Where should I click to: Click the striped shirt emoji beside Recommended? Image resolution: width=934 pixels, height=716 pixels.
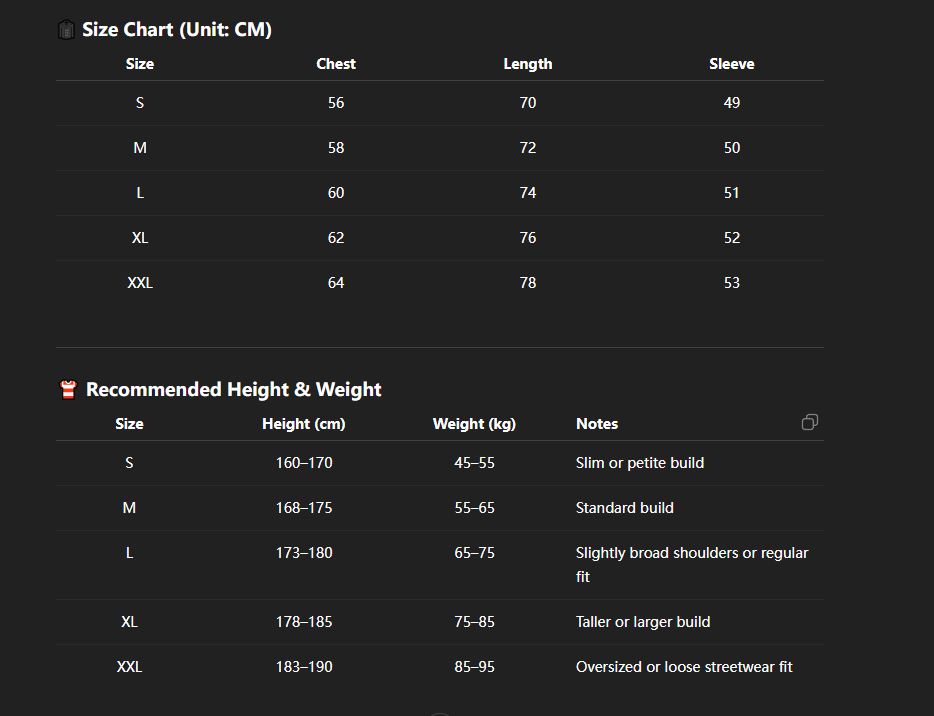(68, 390)
